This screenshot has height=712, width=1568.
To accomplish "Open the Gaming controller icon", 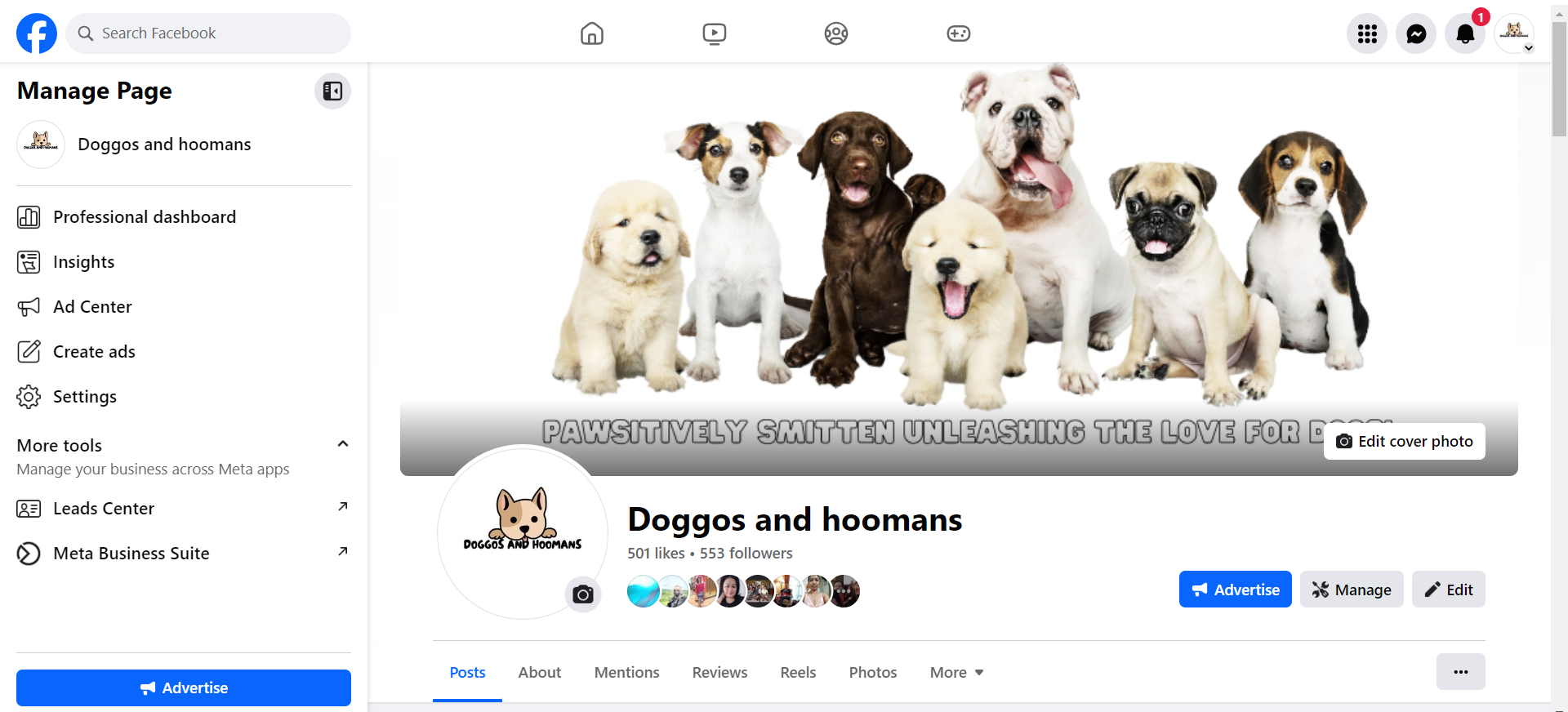I will [959, 33].
